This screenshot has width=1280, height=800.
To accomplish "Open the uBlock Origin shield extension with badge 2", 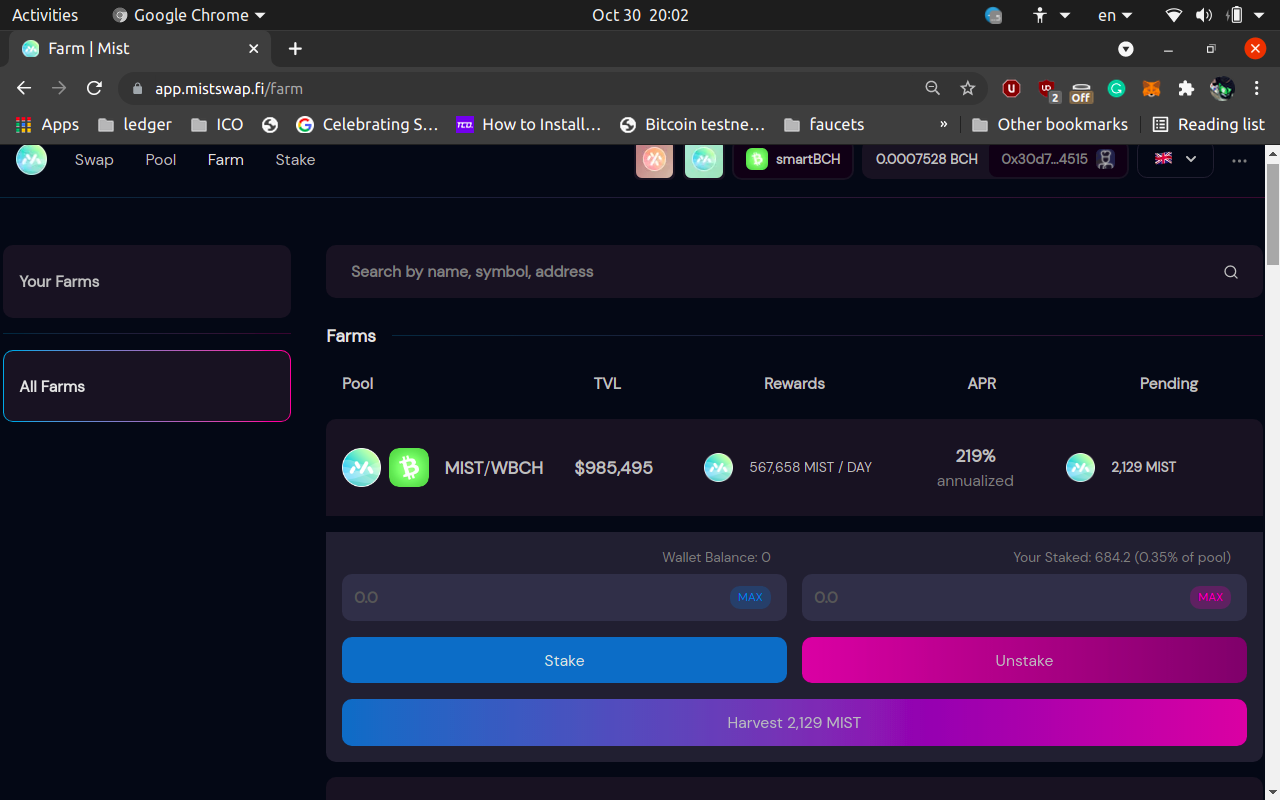I will pyautogui.click(x=1047, y=90).
